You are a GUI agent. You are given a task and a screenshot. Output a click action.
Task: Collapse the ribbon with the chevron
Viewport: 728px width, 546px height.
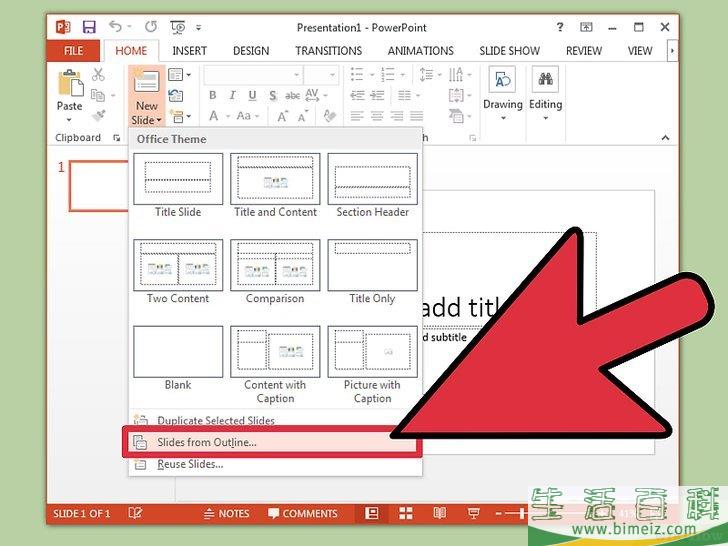coord(665,137)
